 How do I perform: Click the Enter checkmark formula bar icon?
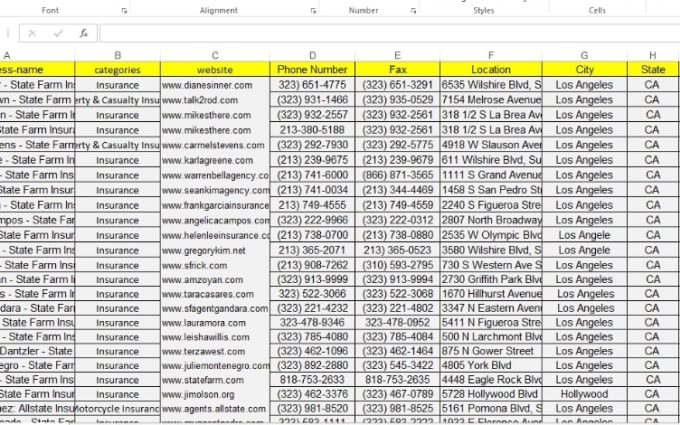pyautogui.click(x=58, y=33)
